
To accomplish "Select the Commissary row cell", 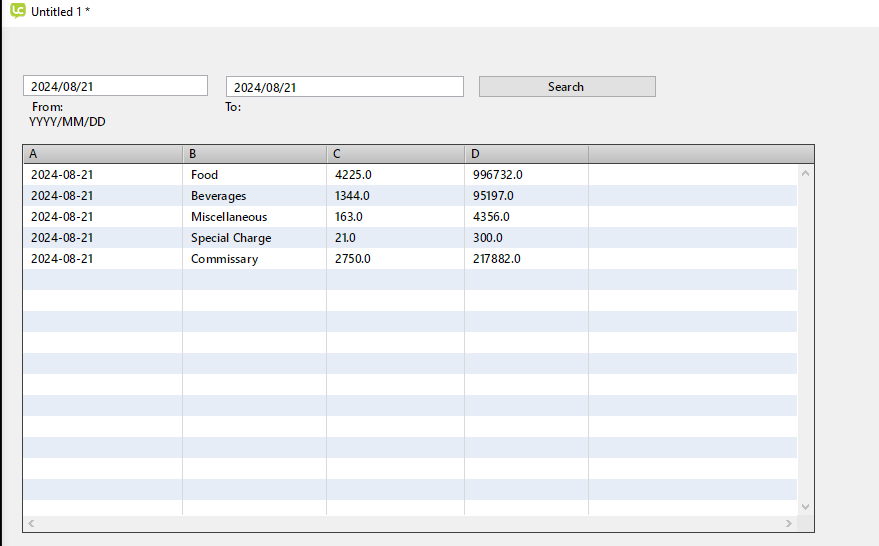I will pyautogui.click(x=224, y=259).
